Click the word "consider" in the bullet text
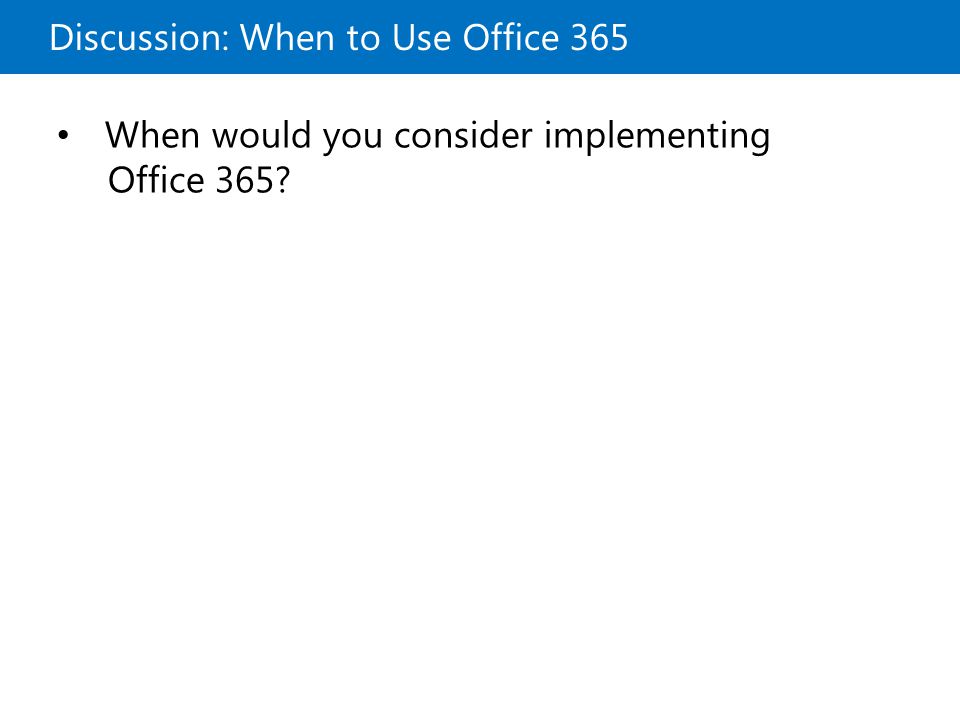 tap(463, 135)
